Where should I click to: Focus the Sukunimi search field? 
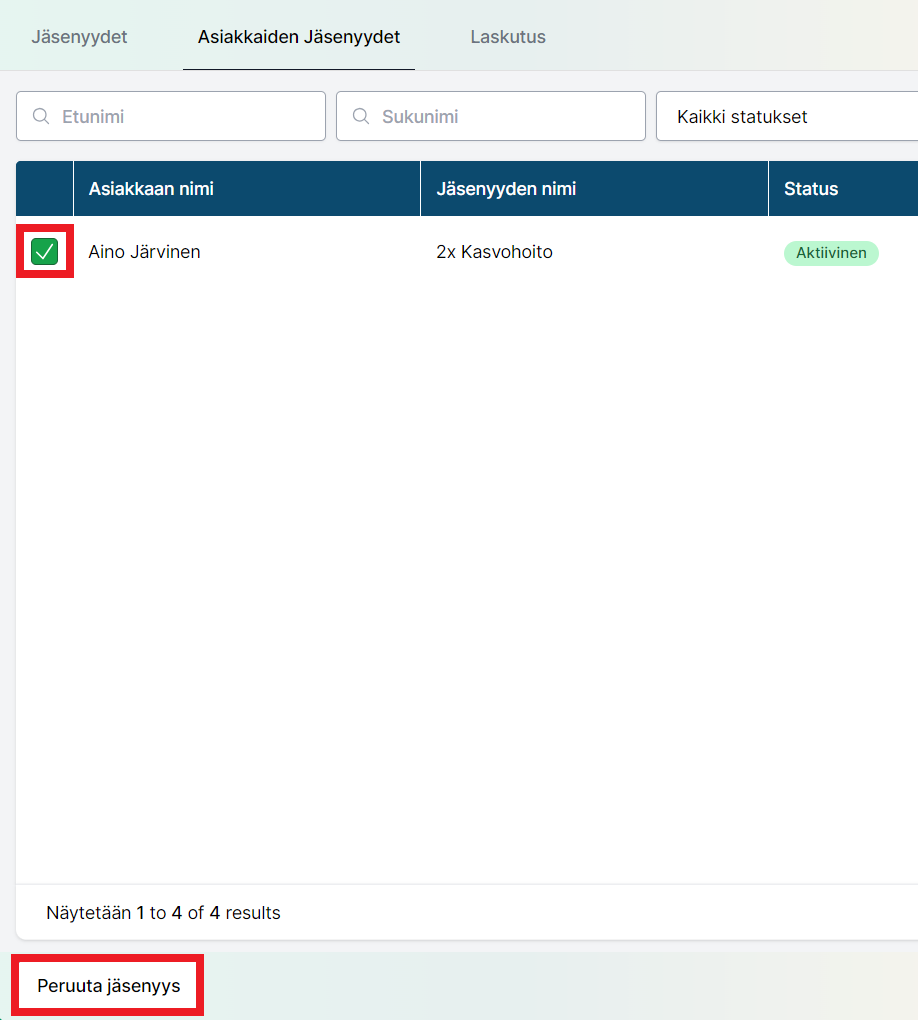[x=505, y=117]
